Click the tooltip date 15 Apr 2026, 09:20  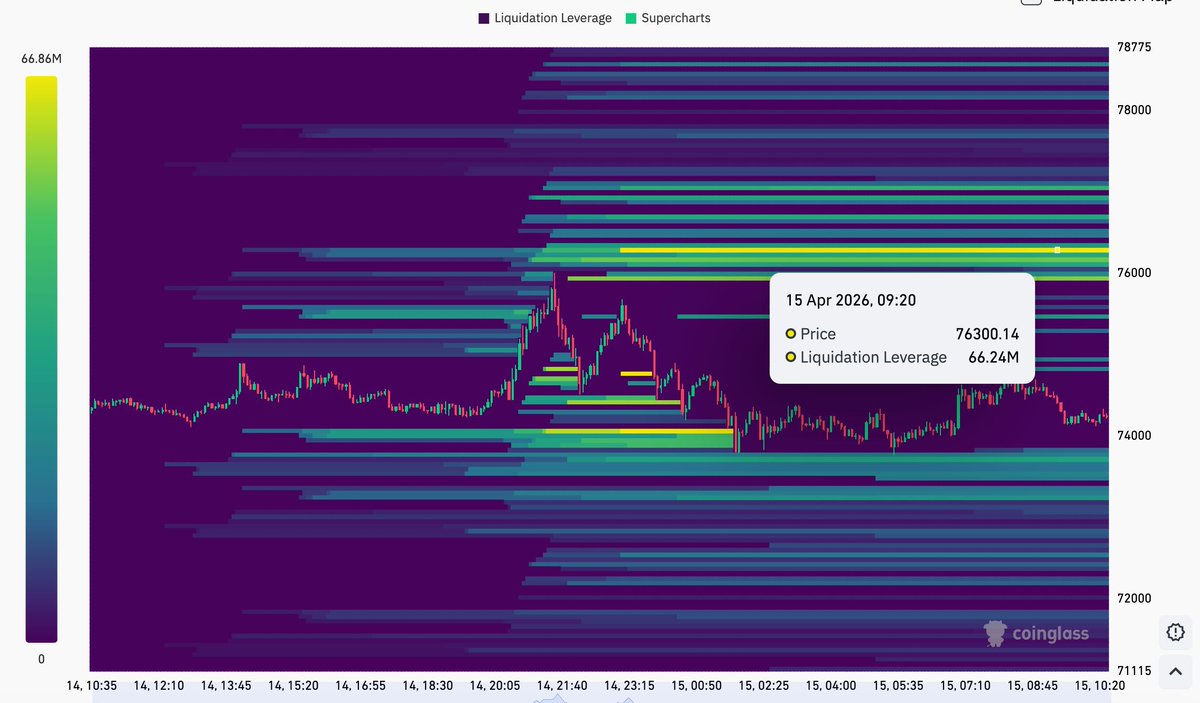pos(851,300)
